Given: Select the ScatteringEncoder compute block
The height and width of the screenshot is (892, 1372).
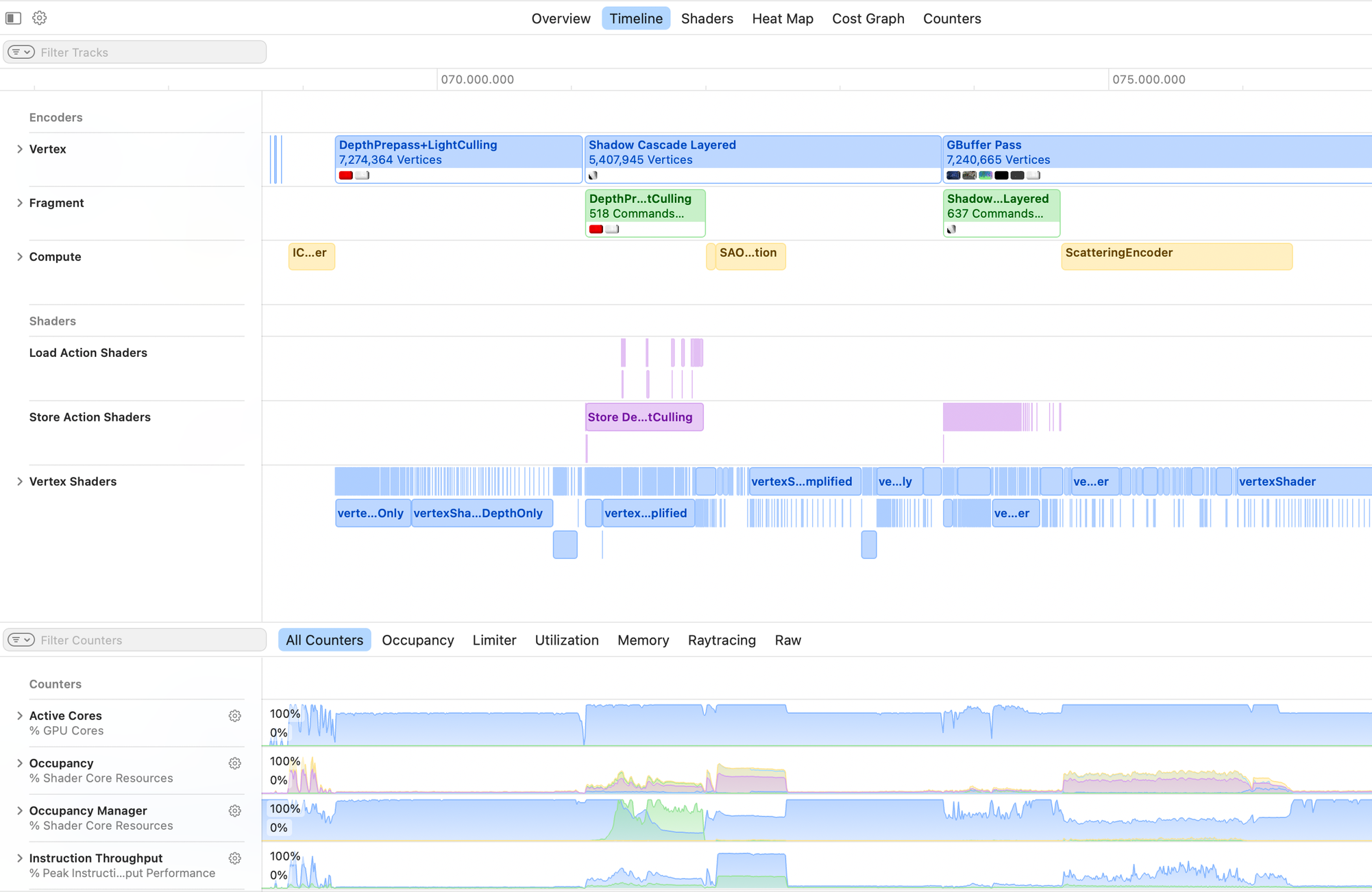Looking at the screenshot, I should [x=1176, y=256].
